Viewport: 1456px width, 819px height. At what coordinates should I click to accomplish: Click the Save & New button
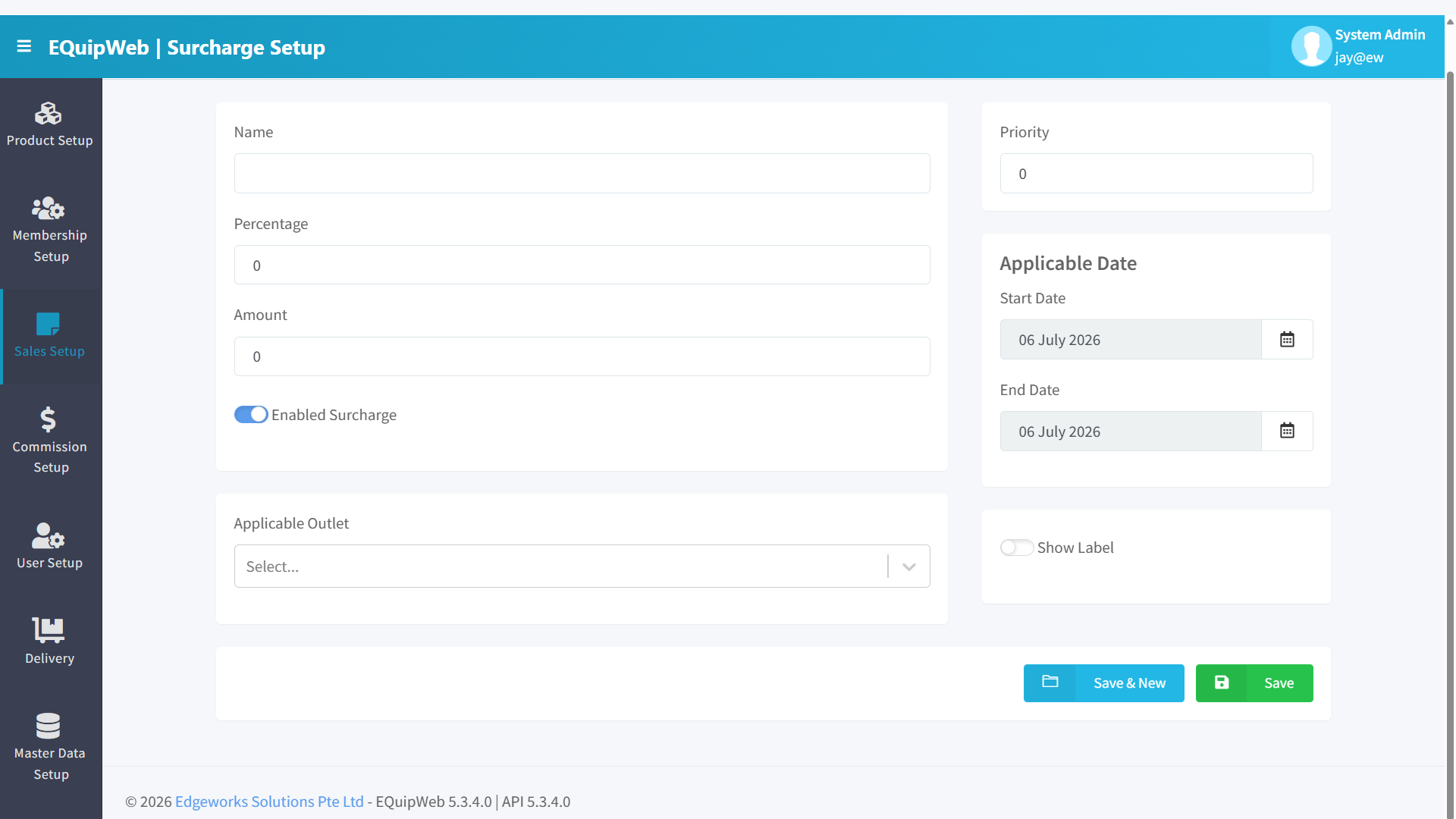coord(1104,683)
